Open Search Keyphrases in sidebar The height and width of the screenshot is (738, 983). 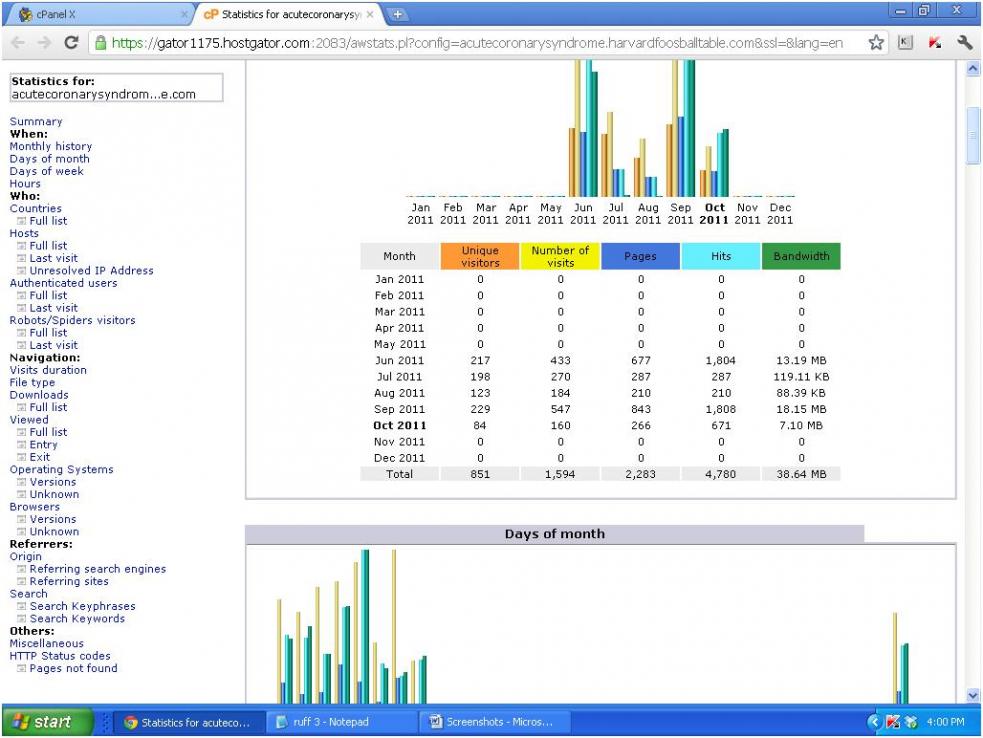coord(82,606)
